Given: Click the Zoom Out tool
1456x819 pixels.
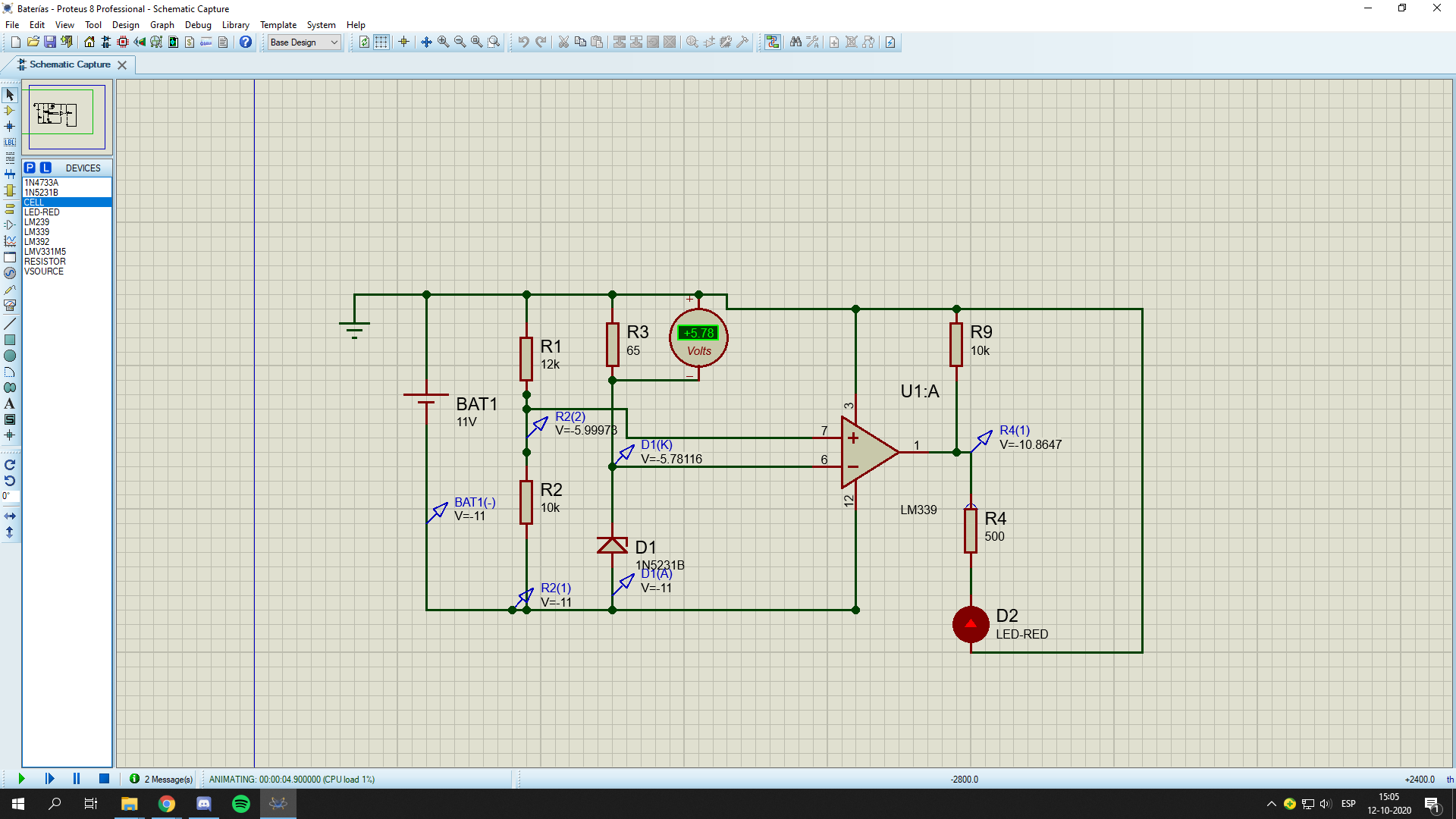Looking at the screenshot, I should [459, 42].
